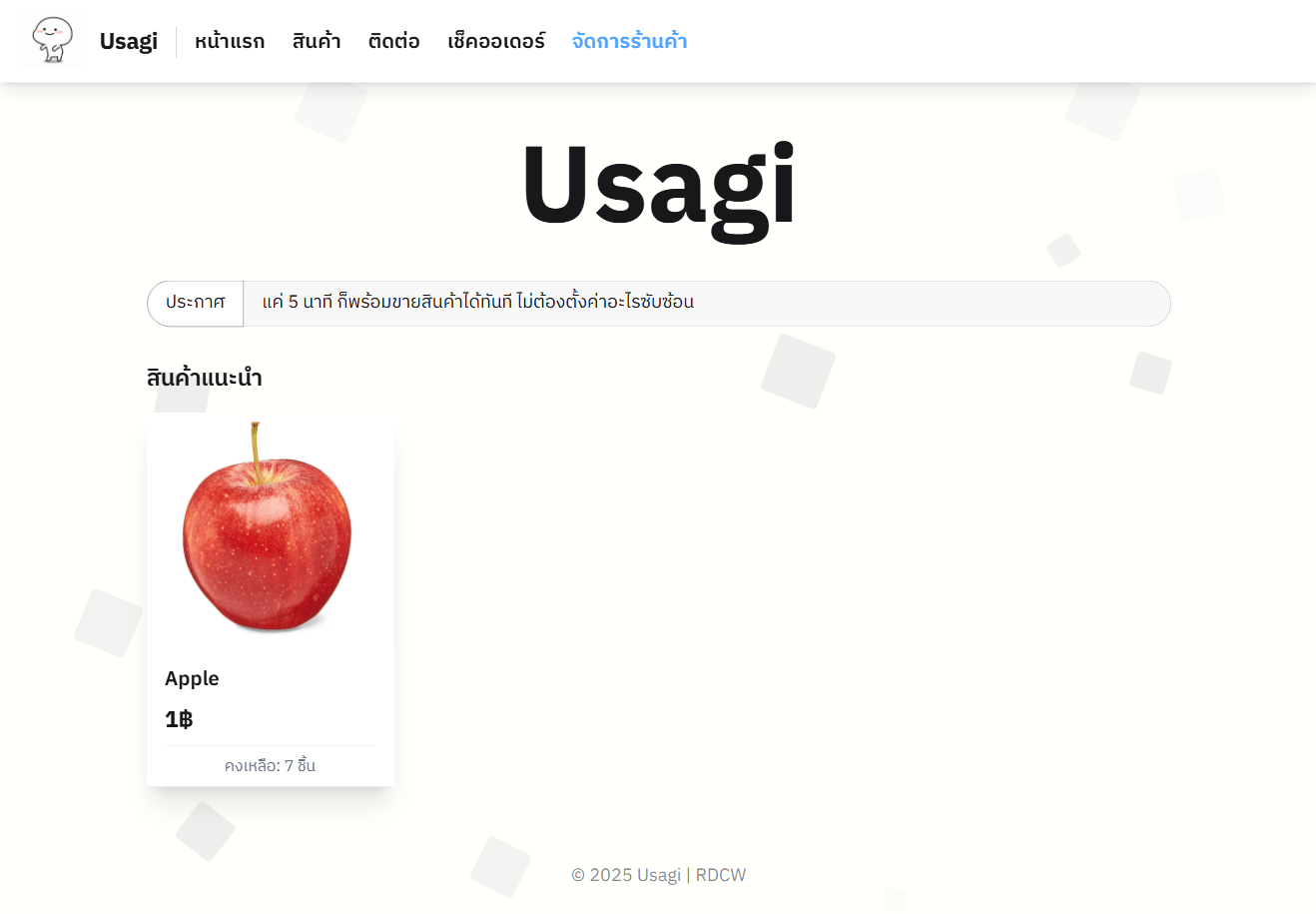Screen dimensions: 1316x914
Task: Click the small diamond shape right of Usagi heading
Action: coord(1063,251)
